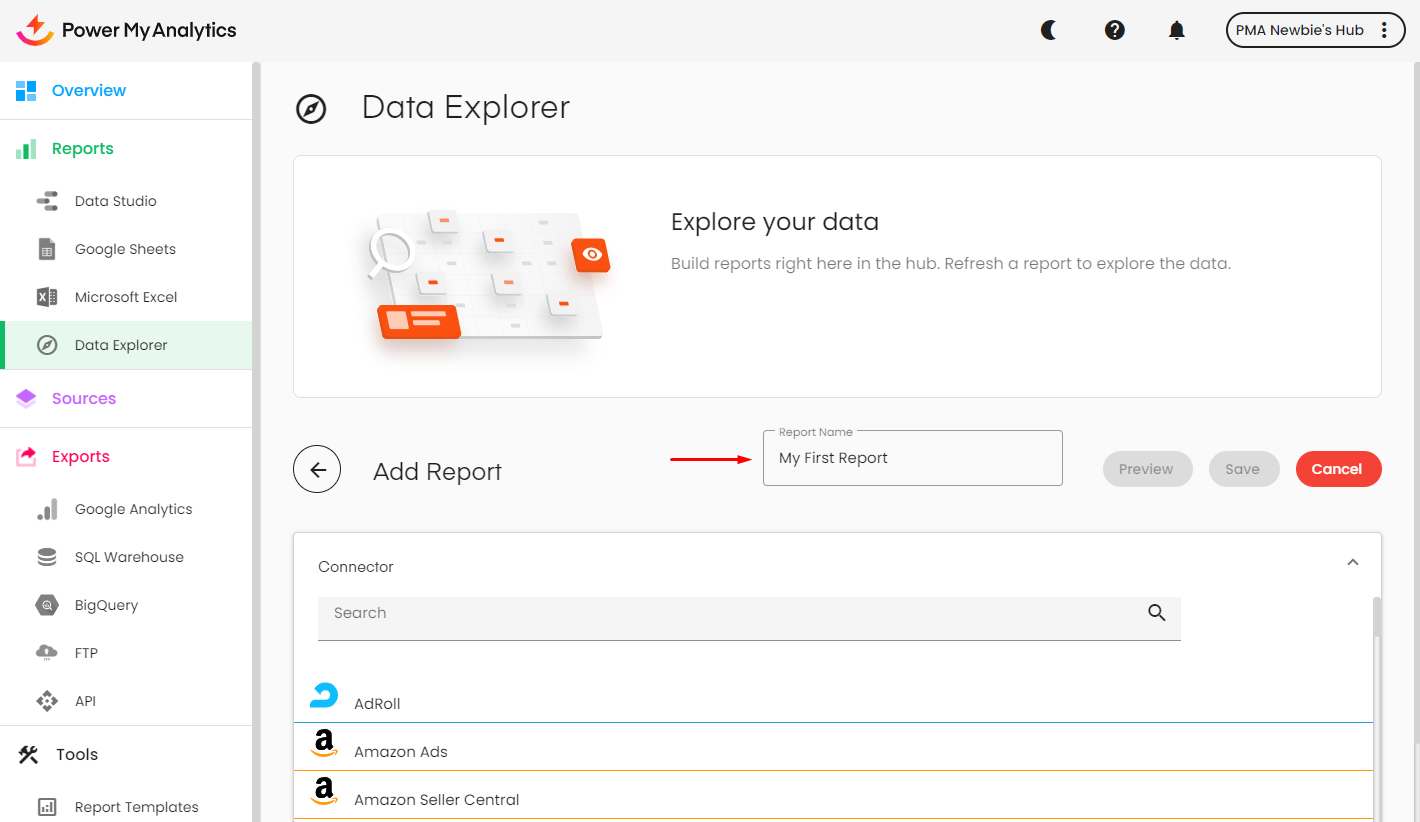Collapse the Connector panel chevron
1420x822 pixels.
1352,563
